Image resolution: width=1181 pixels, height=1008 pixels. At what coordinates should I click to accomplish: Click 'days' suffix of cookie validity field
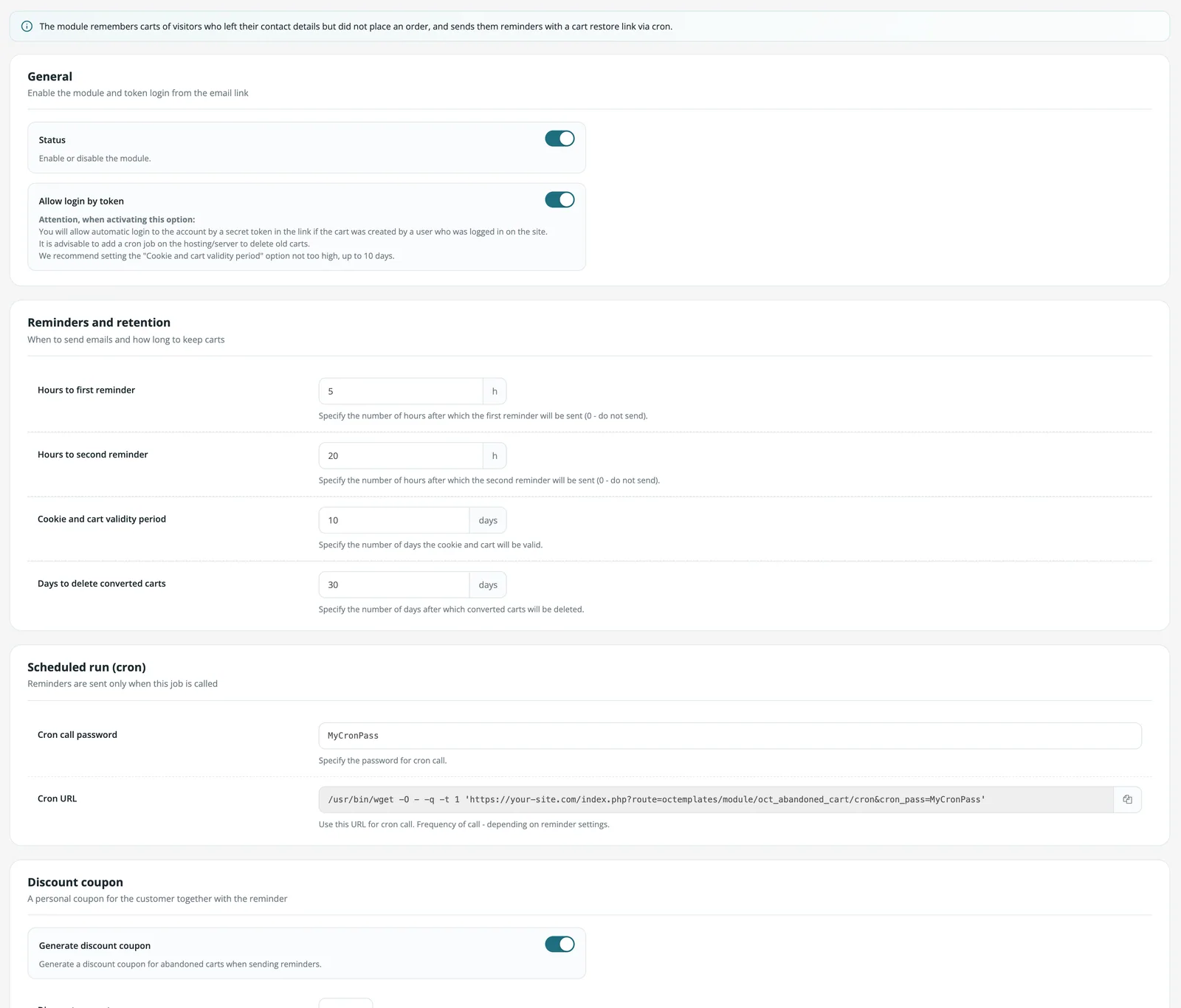pyautogui.click(x=488, y=520)
